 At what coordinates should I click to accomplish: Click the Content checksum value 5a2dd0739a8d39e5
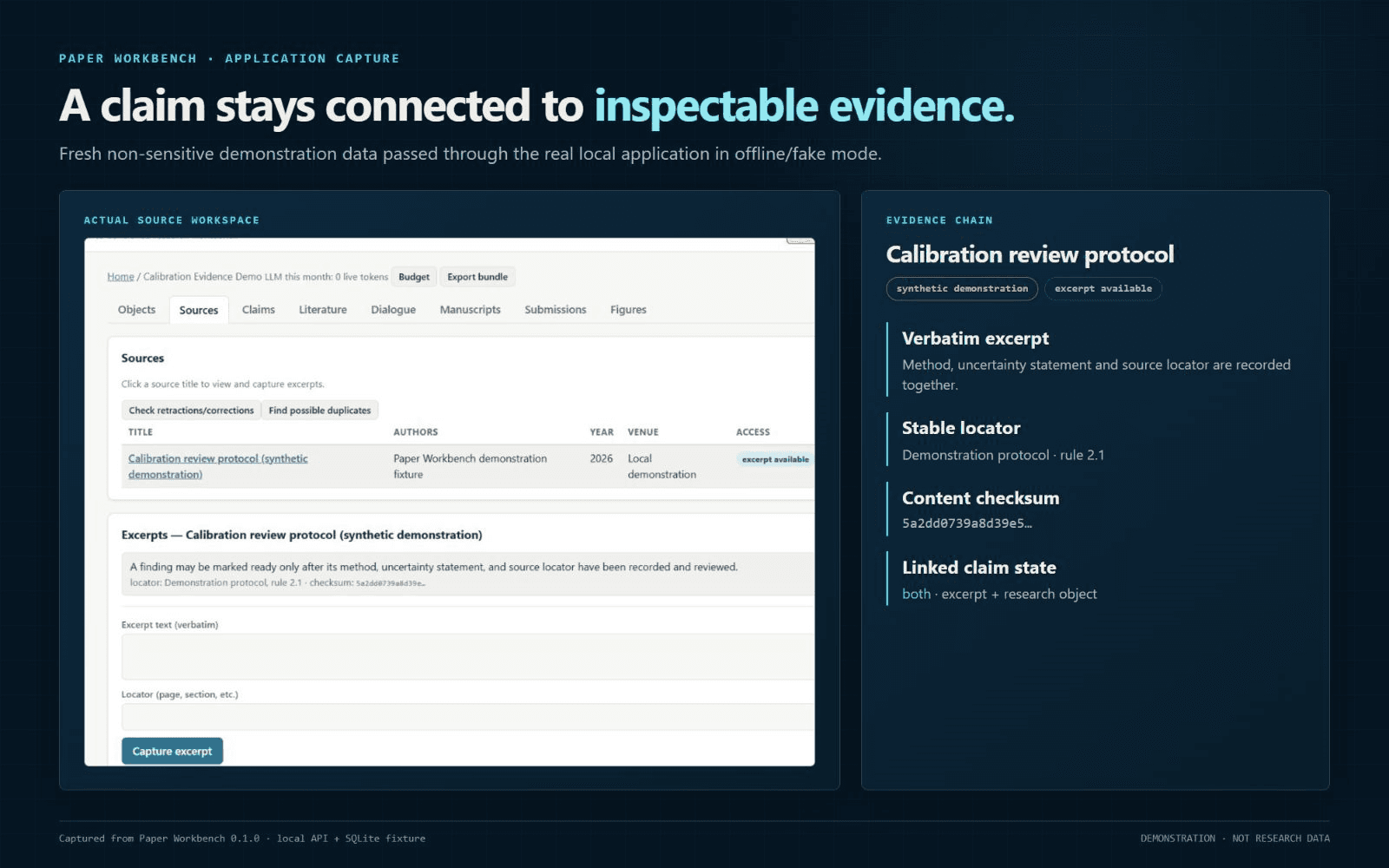pos(967,523)
